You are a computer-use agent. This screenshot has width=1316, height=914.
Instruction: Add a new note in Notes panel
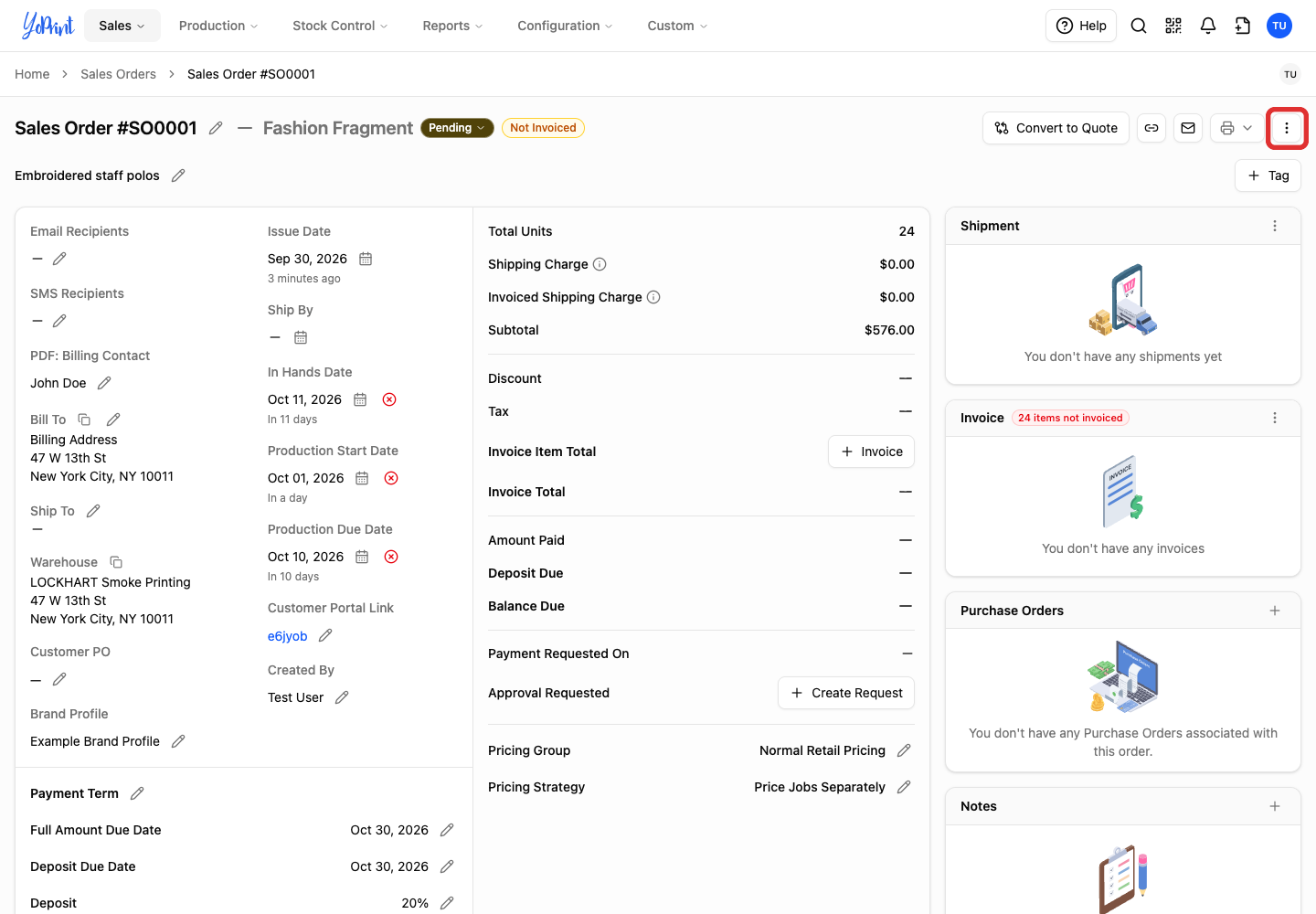(x=1275, y=806)
